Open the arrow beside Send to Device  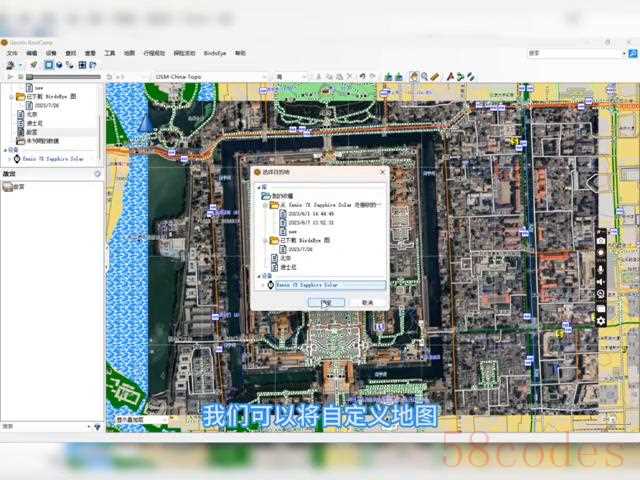point(20,65)
